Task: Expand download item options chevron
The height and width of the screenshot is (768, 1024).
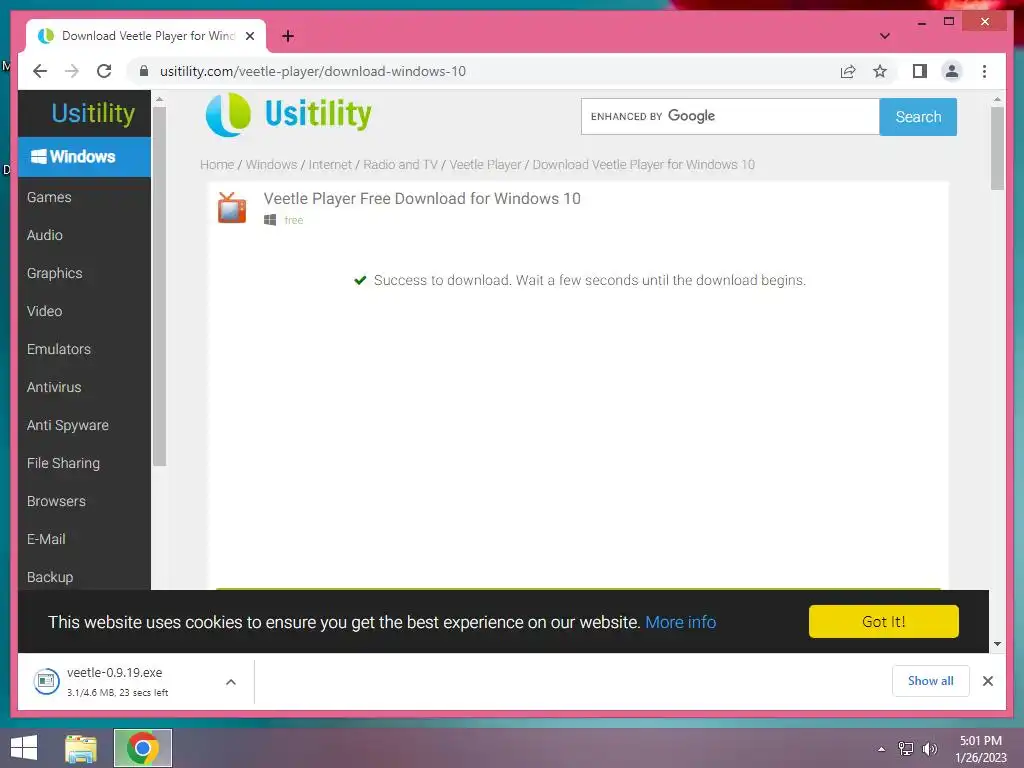Action: point(231,682)
